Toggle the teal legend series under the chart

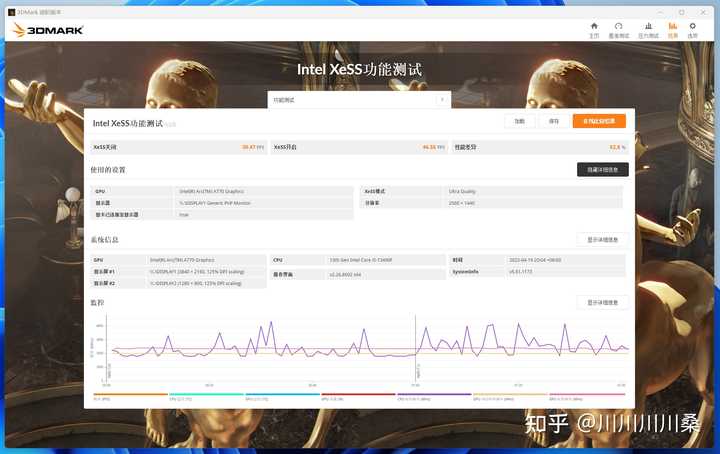click(x=206, y=396)
